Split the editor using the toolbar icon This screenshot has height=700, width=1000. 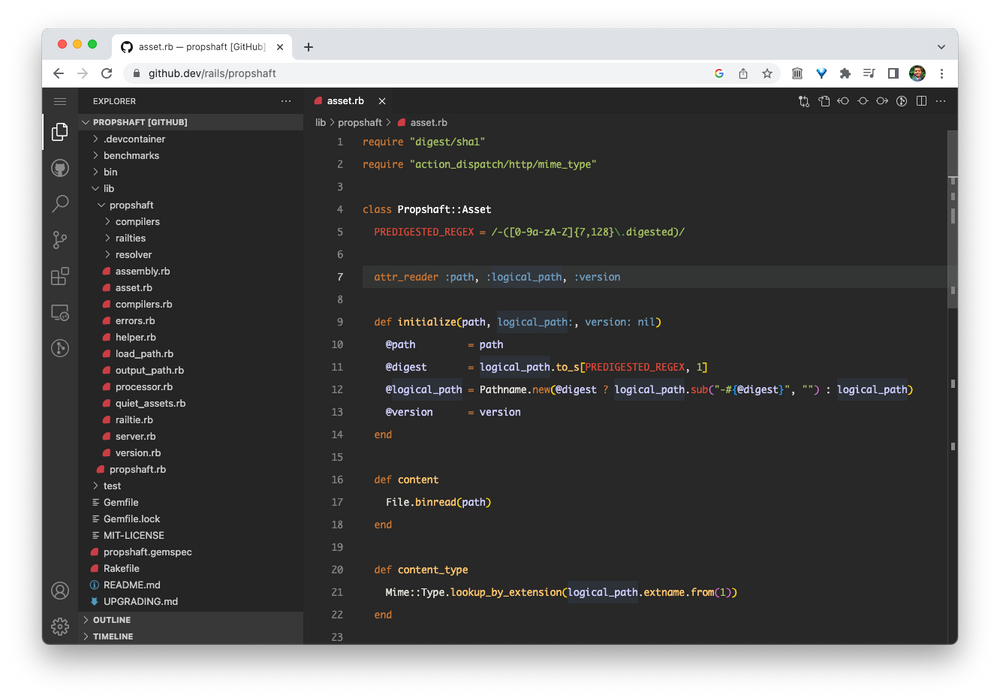tap(919, 101)
